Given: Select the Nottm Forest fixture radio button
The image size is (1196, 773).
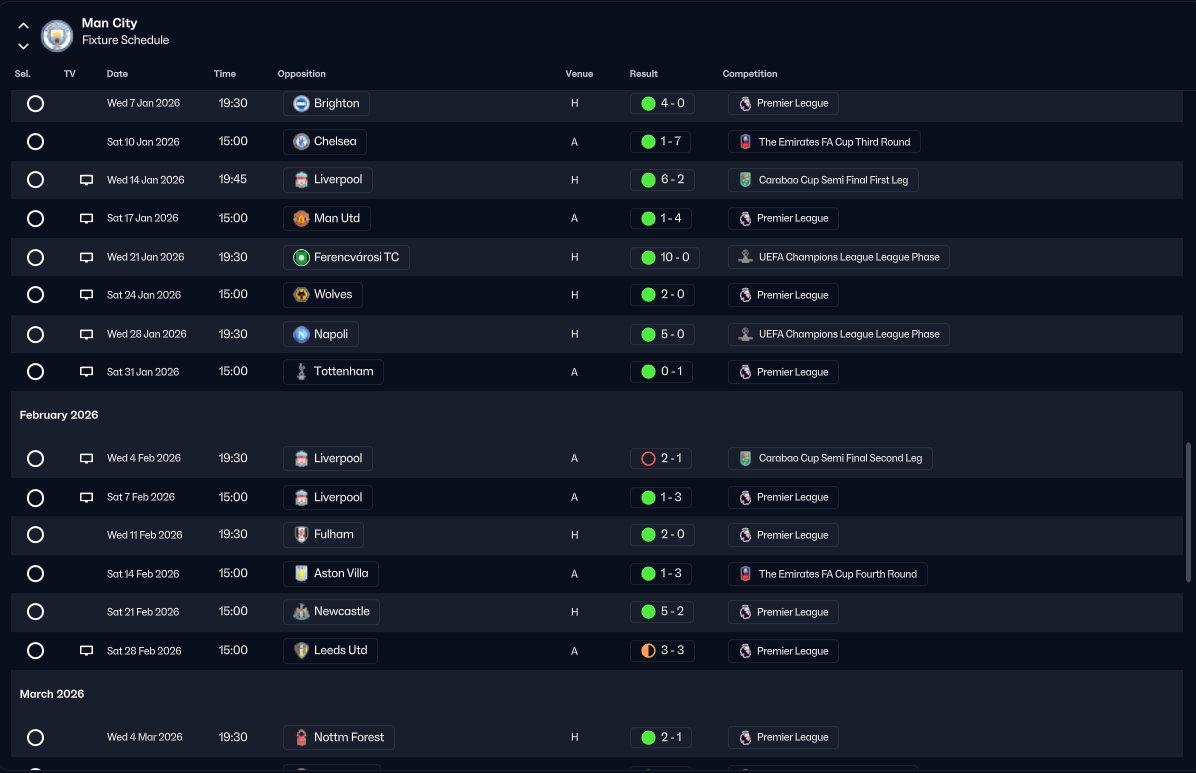Looking at the screenshot, I should 35,738.
